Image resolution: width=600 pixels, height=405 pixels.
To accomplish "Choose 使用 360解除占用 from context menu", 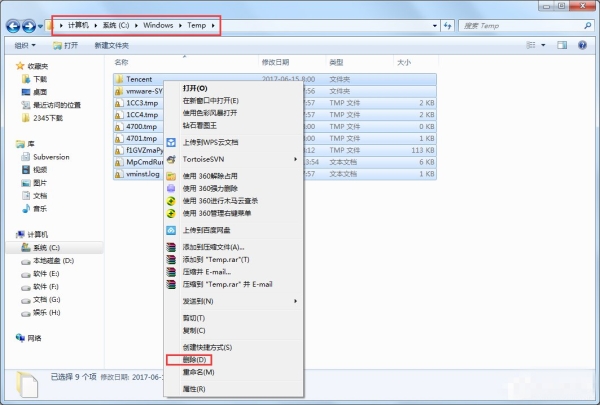I will [234, 176].
